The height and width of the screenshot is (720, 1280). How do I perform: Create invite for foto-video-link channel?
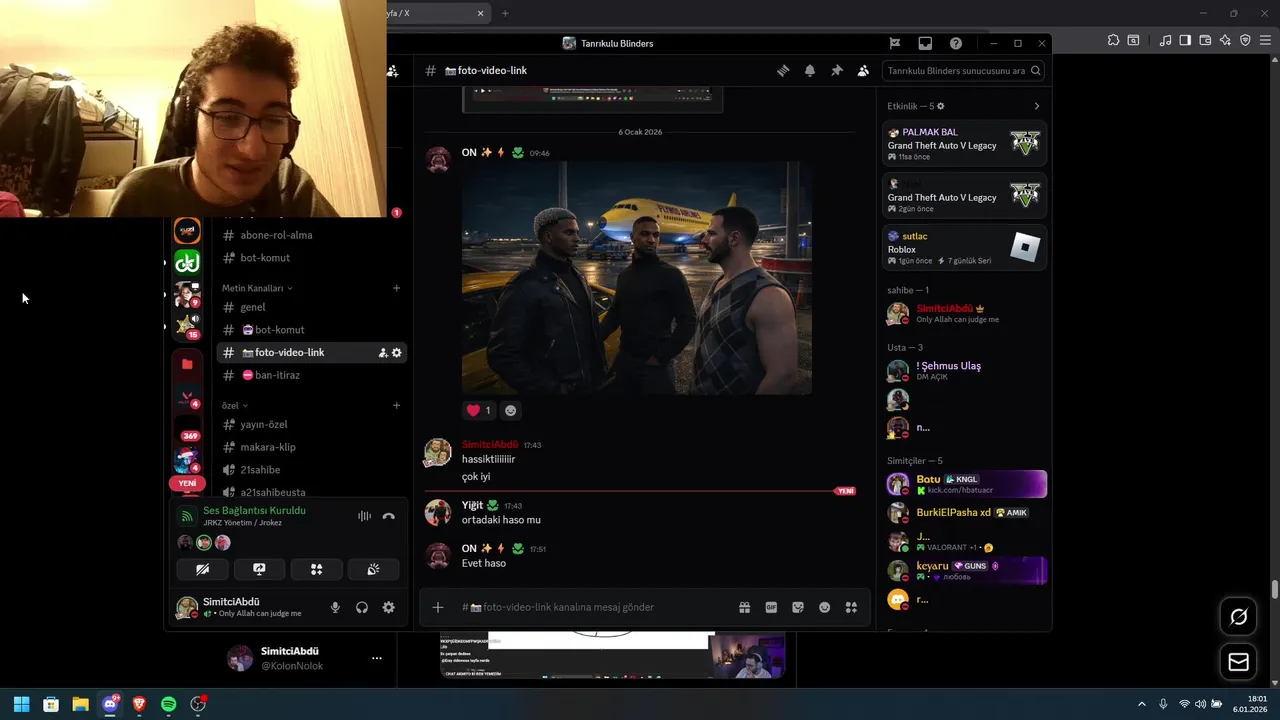point(383,353)
